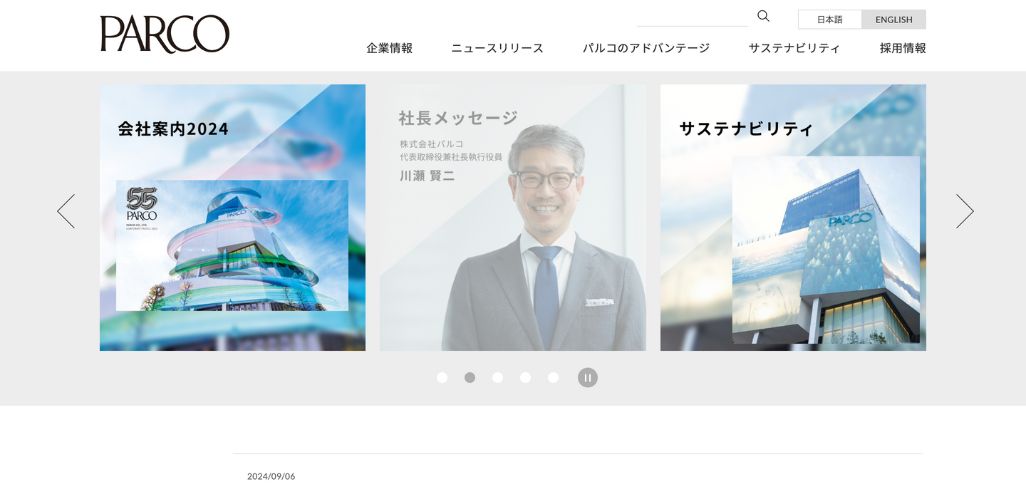Open the 社長メッセージ banner

[512, 217]
